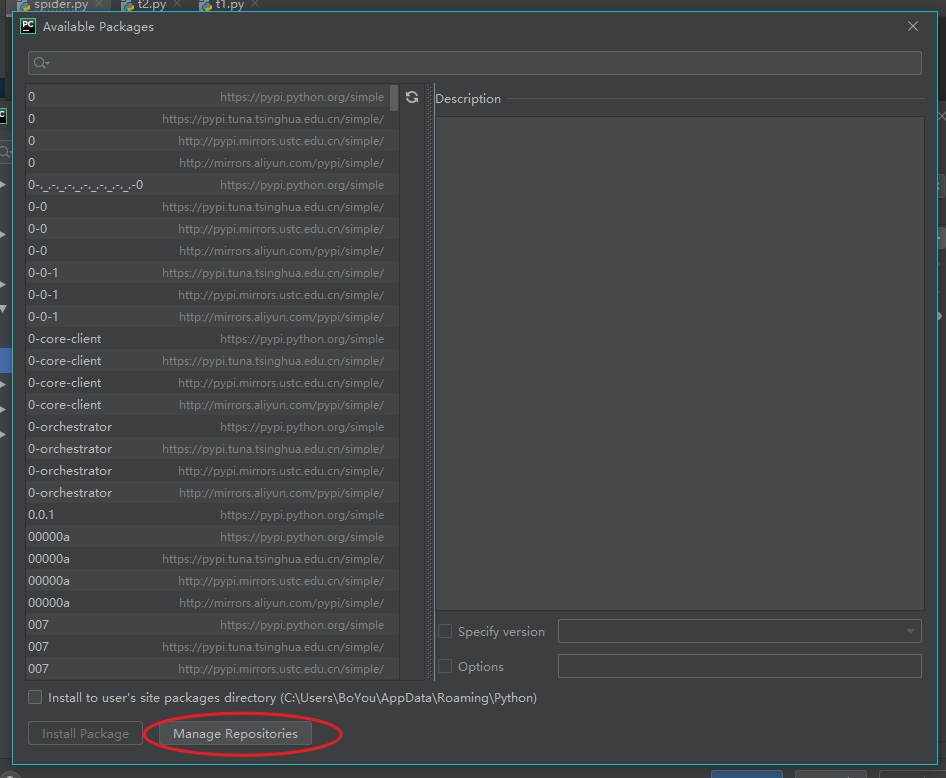Select 0-core-client from pypi.python.org

(212, 338)
